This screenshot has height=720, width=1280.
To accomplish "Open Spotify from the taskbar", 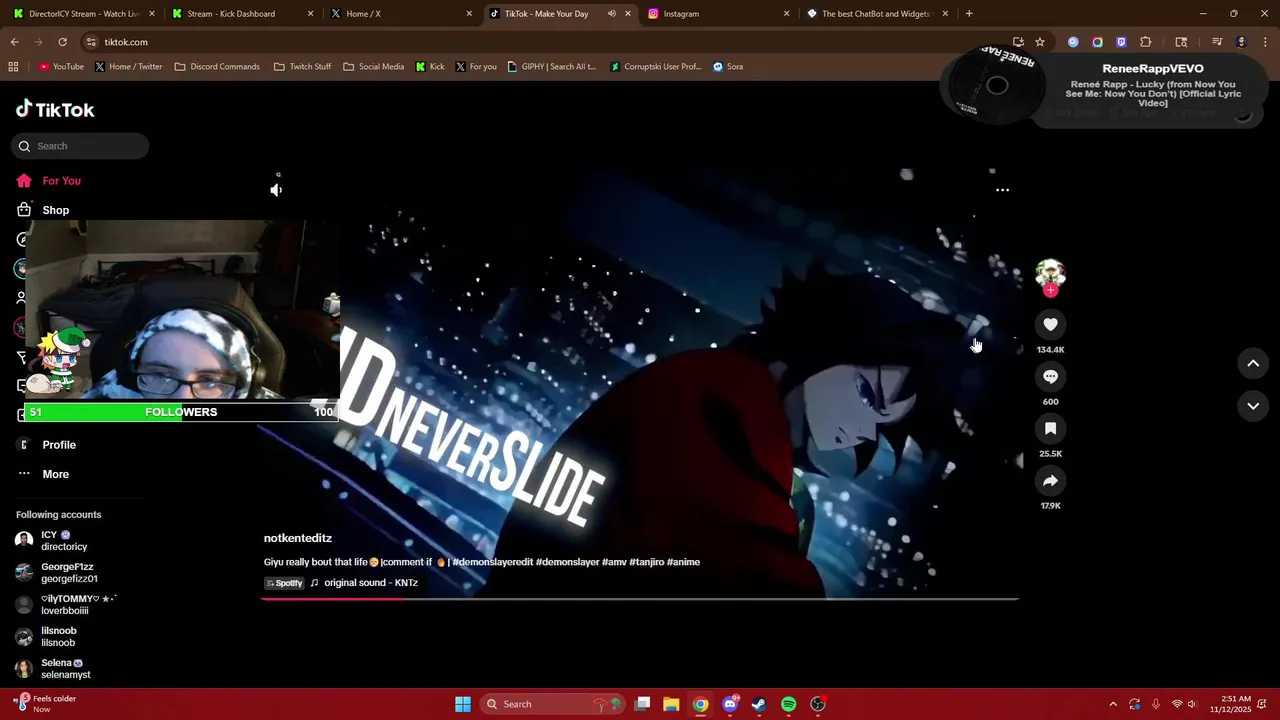I will pos(788,704).
